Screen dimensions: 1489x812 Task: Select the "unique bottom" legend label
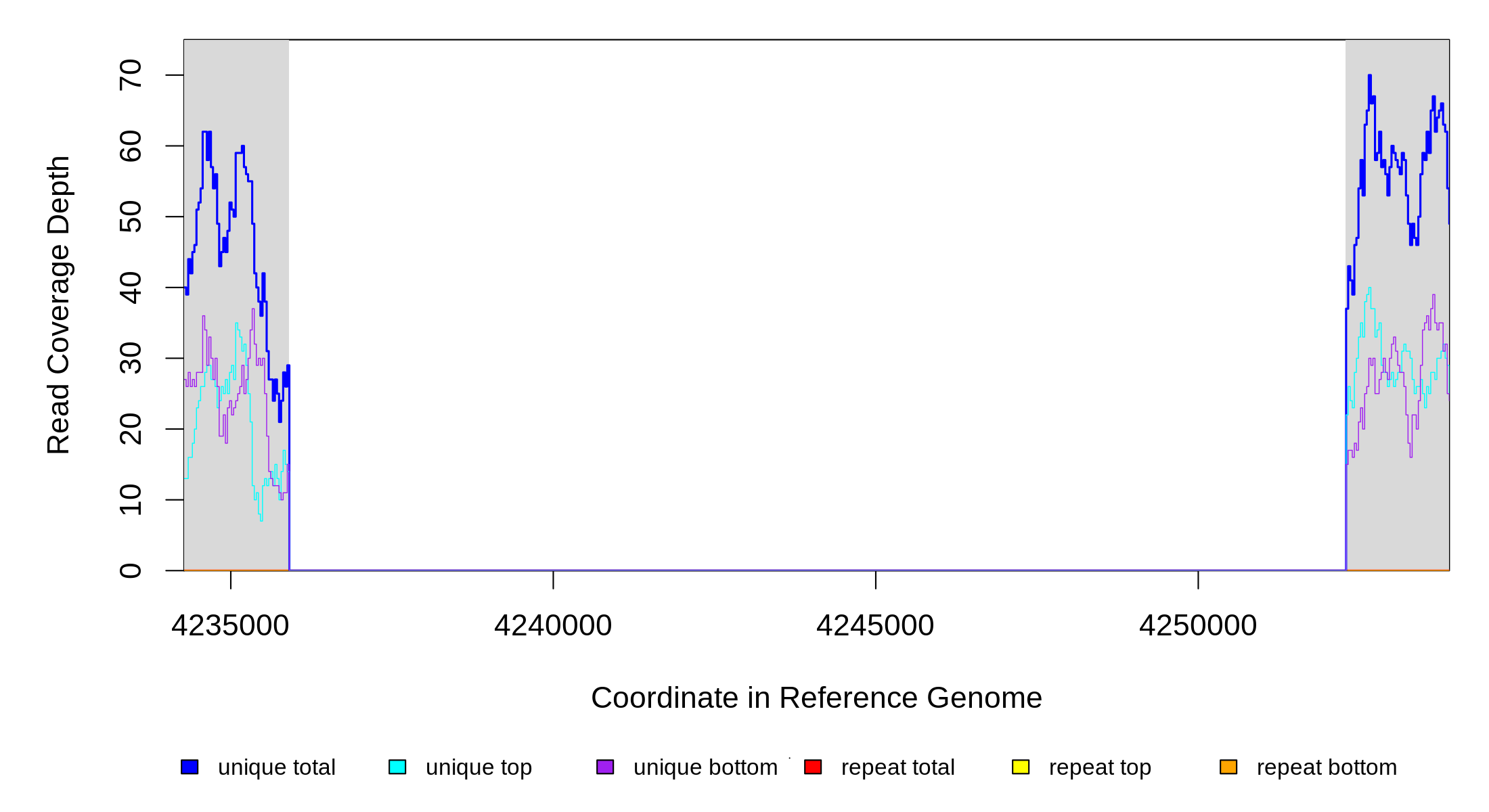pyautogui.click(x=705, y=767)
